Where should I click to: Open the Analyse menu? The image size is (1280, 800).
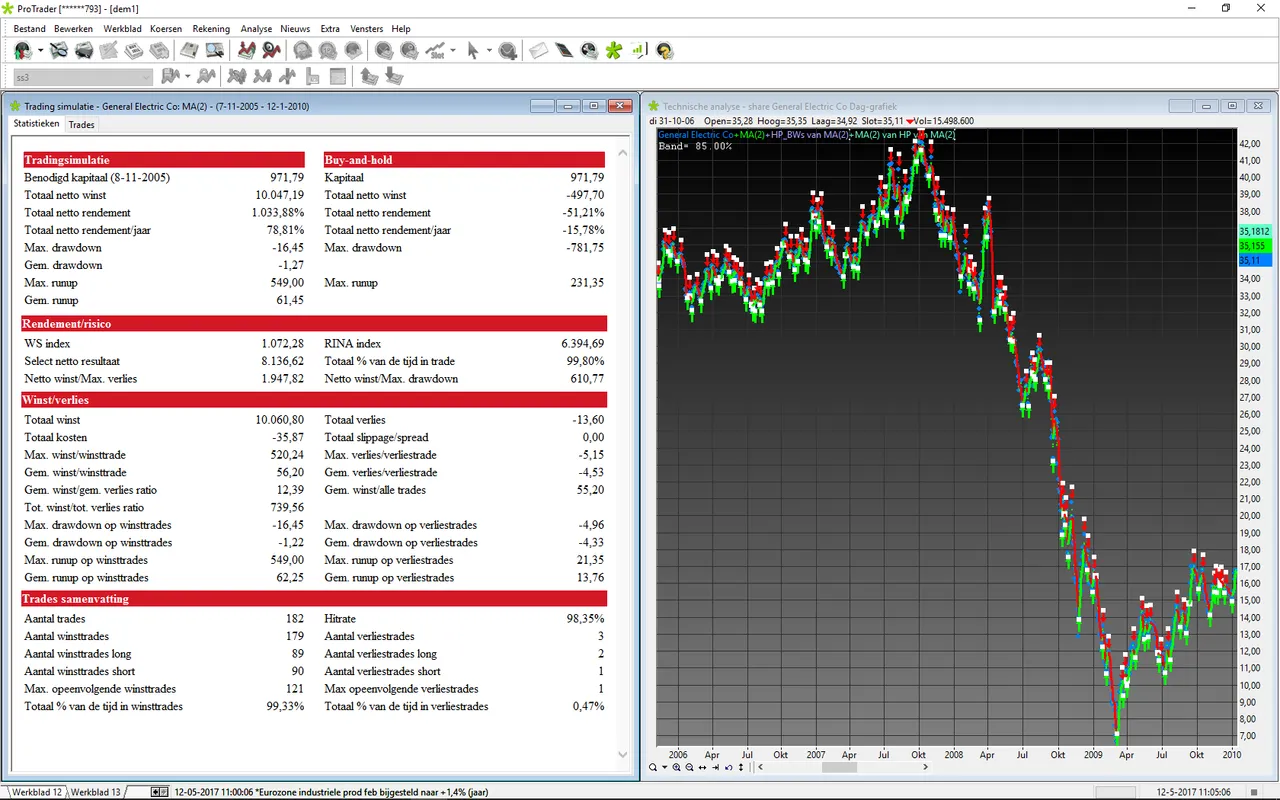coord(256,29)
